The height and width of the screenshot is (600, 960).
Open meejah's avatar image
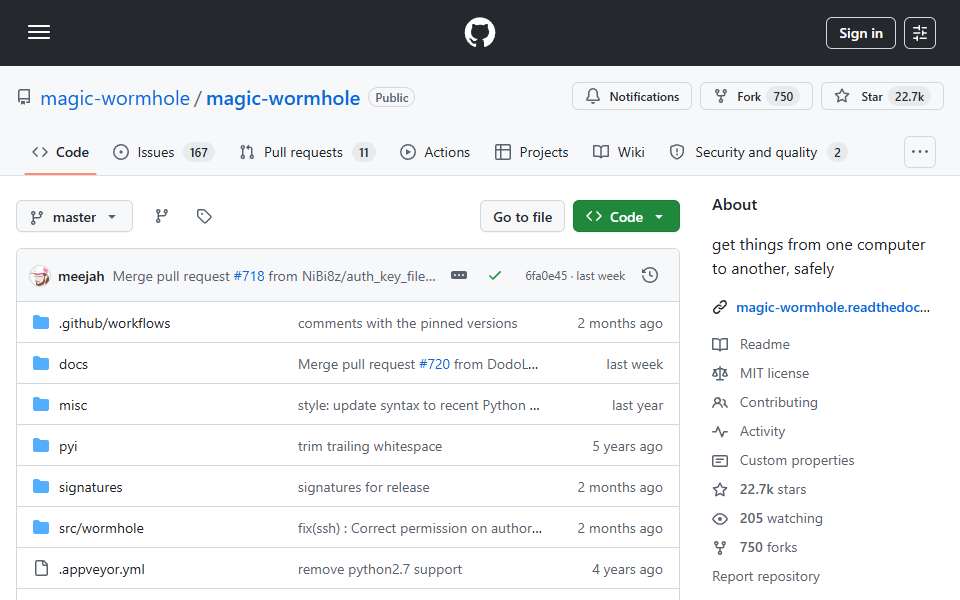coord(40,276)
